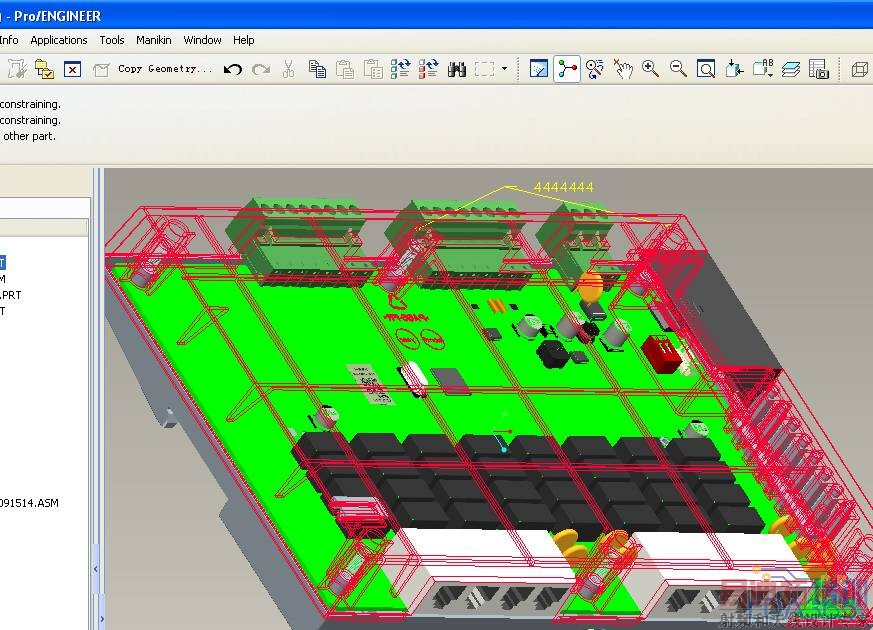Select the 091514.ASM tree entry
873x630 pixels.
[29, 503]
